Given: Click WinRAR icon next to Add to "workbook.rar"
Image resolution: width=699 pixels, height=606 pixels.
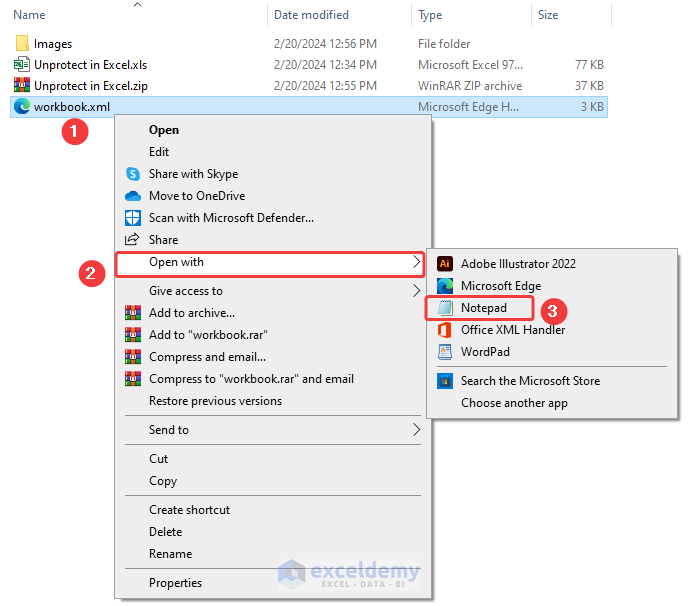Looking at the screenshot, I should [x=133, y=334].
